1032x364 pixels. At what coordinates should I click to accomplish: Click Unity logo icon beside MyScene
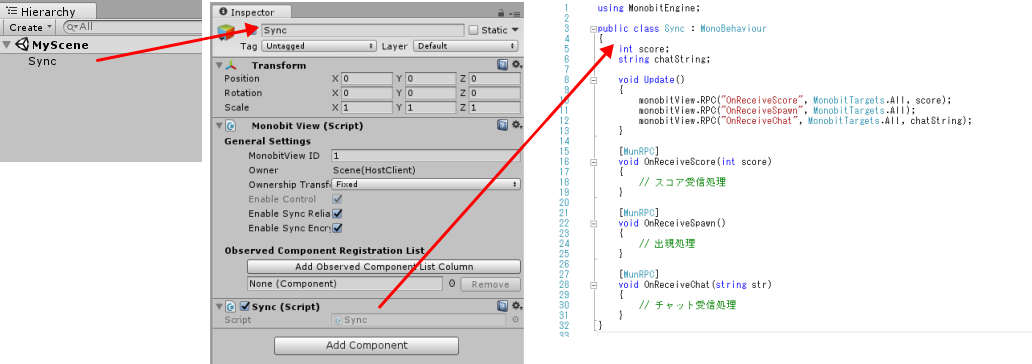pyautogui.click(x=23, y=45)
